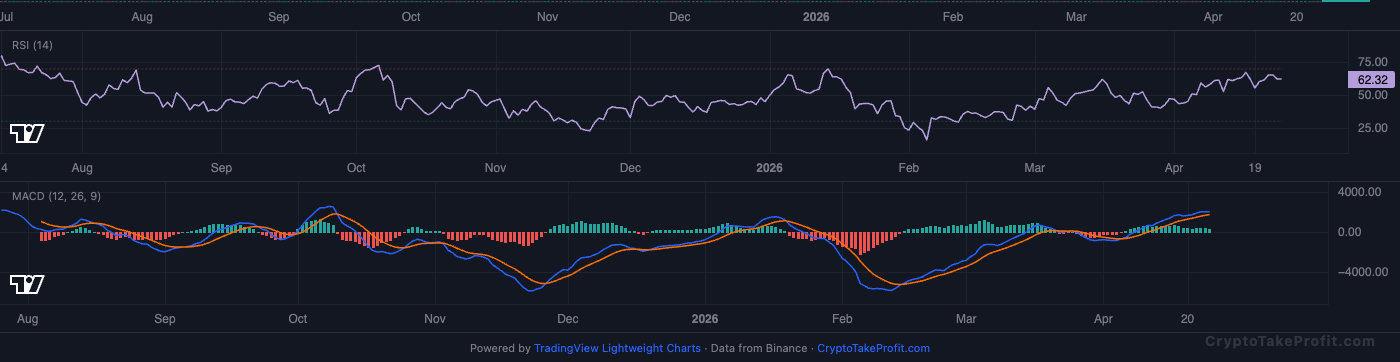Click 'Aug' on the RSI pane time axis
Image resolution: width=1400 pixels, height=362 pixels.
click(x=82, y=168)
